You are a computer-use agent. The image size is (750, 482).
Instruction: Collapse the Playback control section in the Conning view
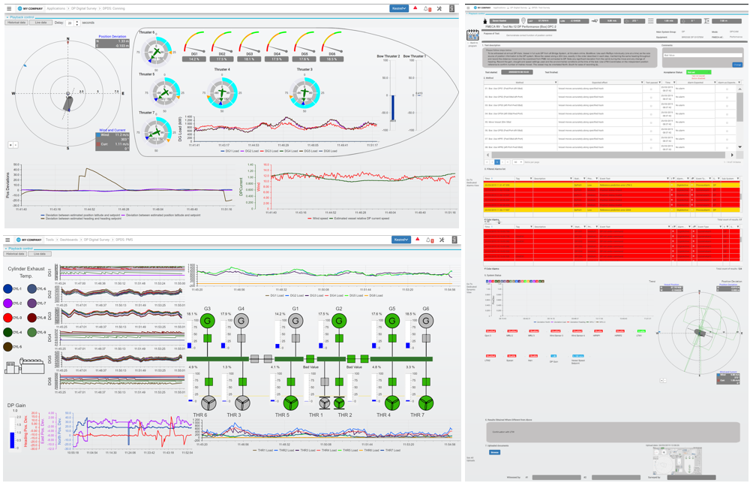(x=7, y=17)
